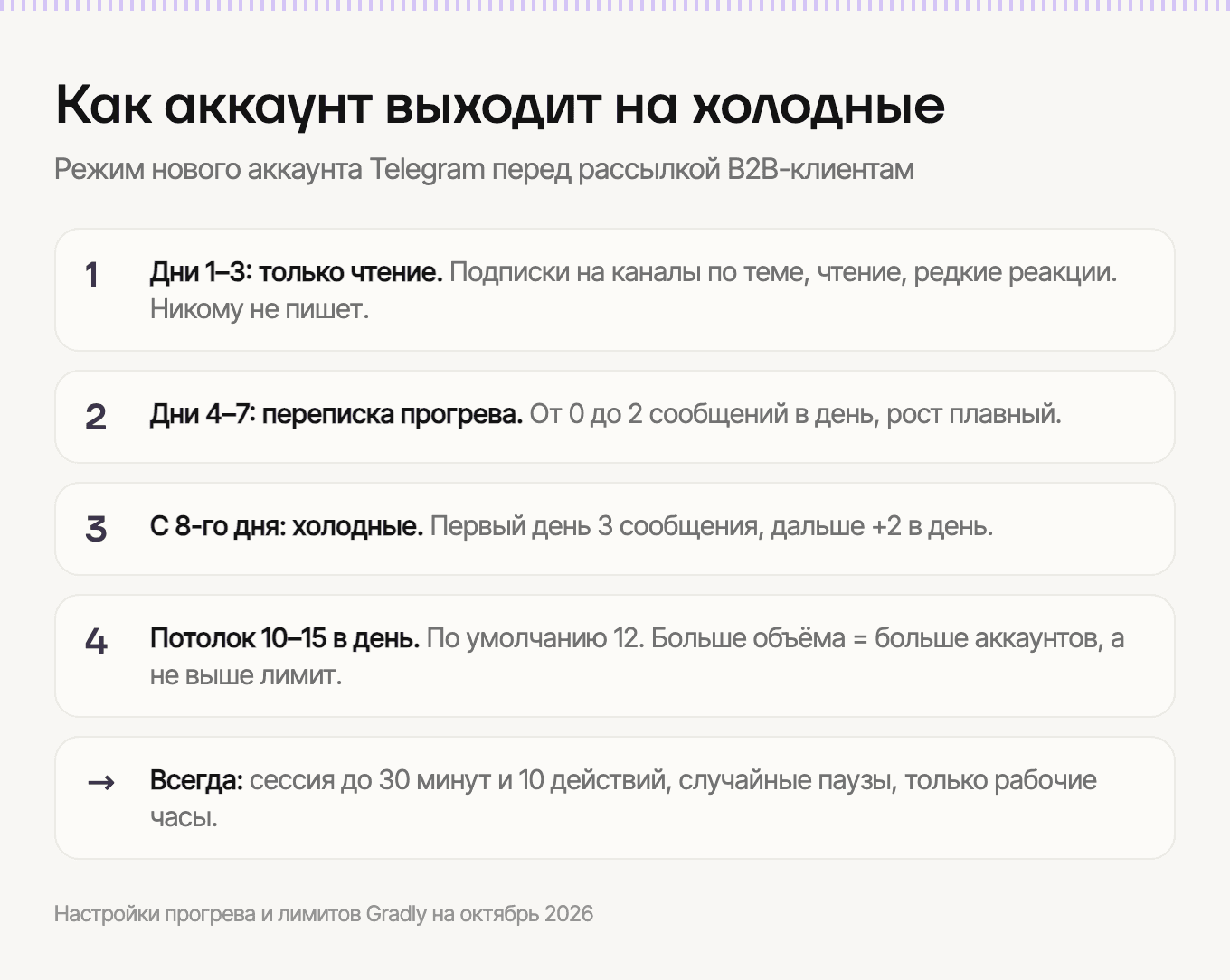Click bold text "Дни 4–7: переписка прогрева."

336,414
